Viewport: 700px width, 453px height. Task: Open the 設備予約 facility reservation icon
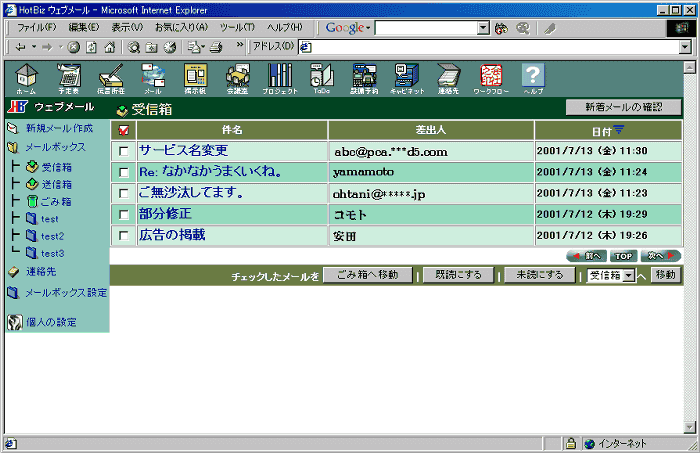click(364, 78)
